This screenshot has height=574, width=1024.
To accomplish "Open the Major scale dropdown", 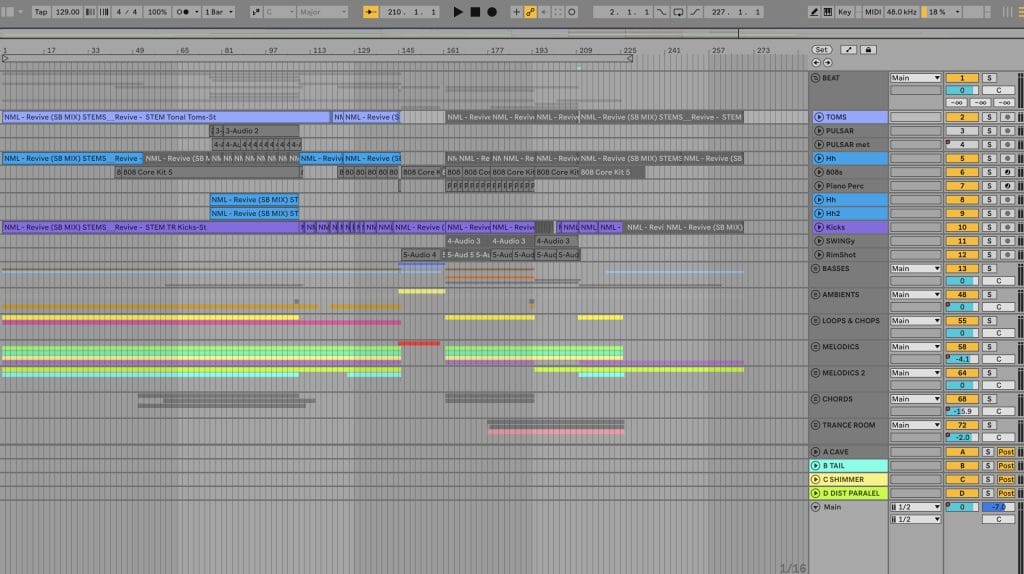I will pyautogui.click(x=322, y=12).
